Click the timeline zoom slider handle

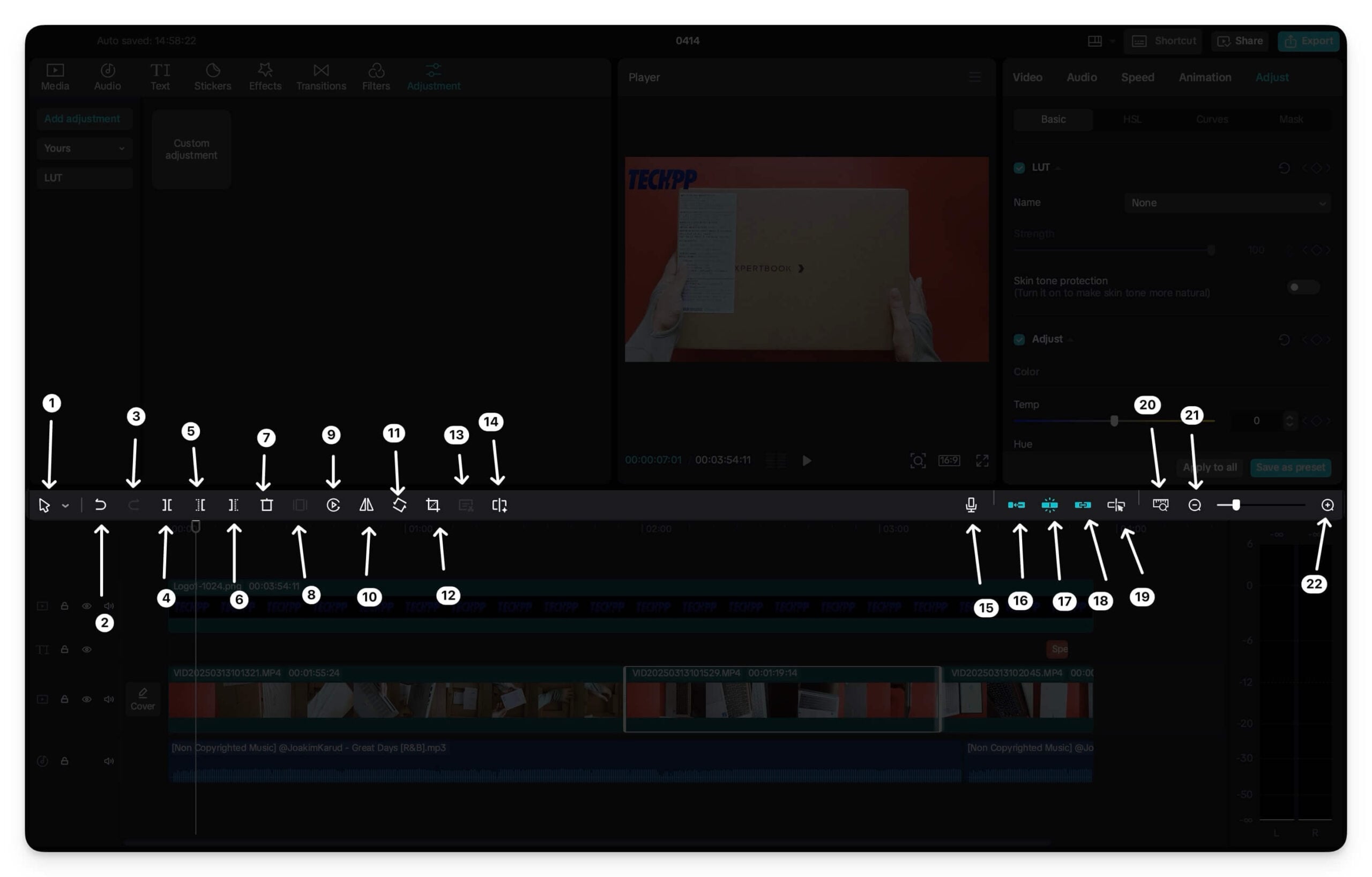(1236, 505)
